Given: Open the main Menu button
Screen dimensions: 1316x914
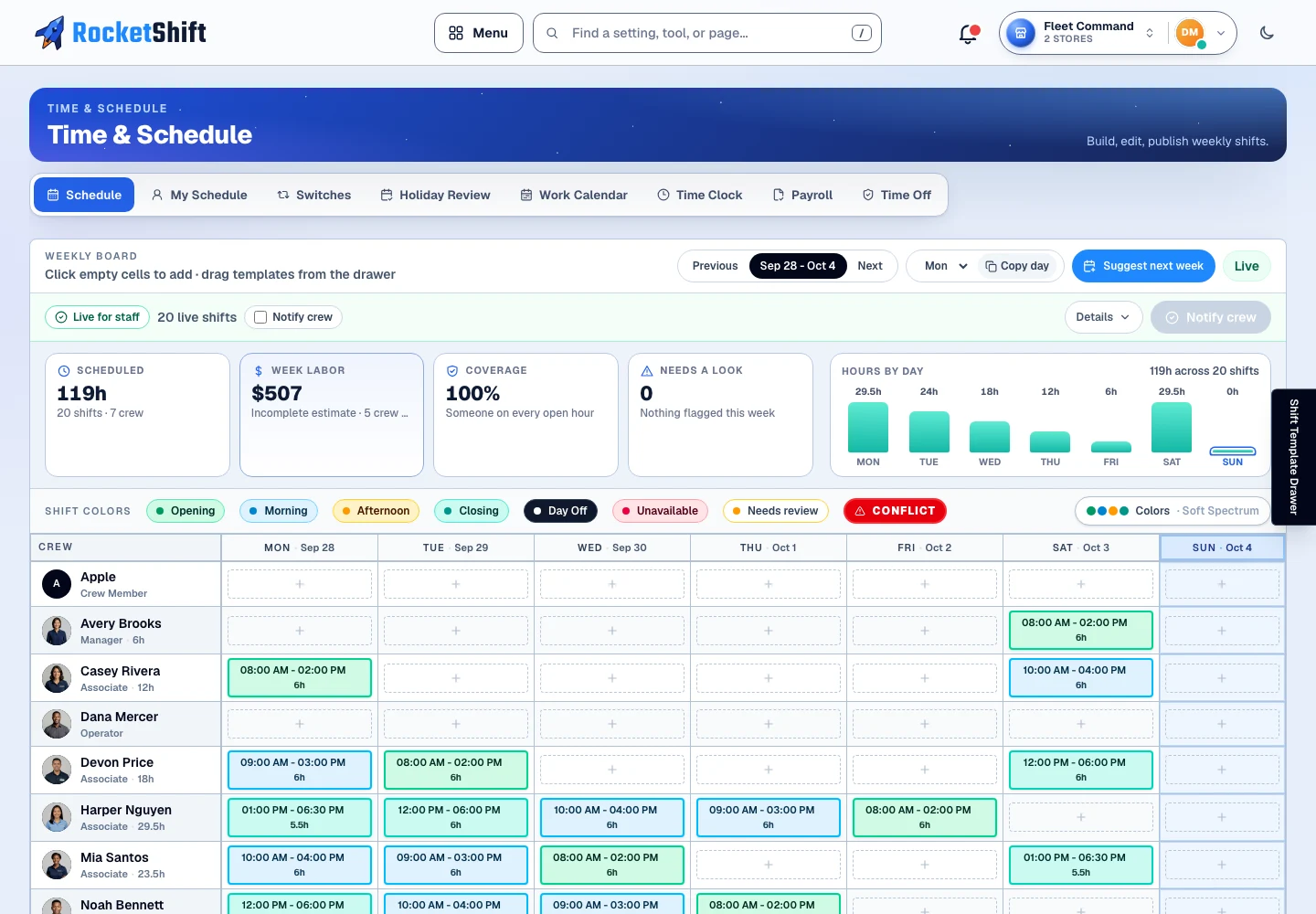Looking at the screenshot, I should 479,33.
